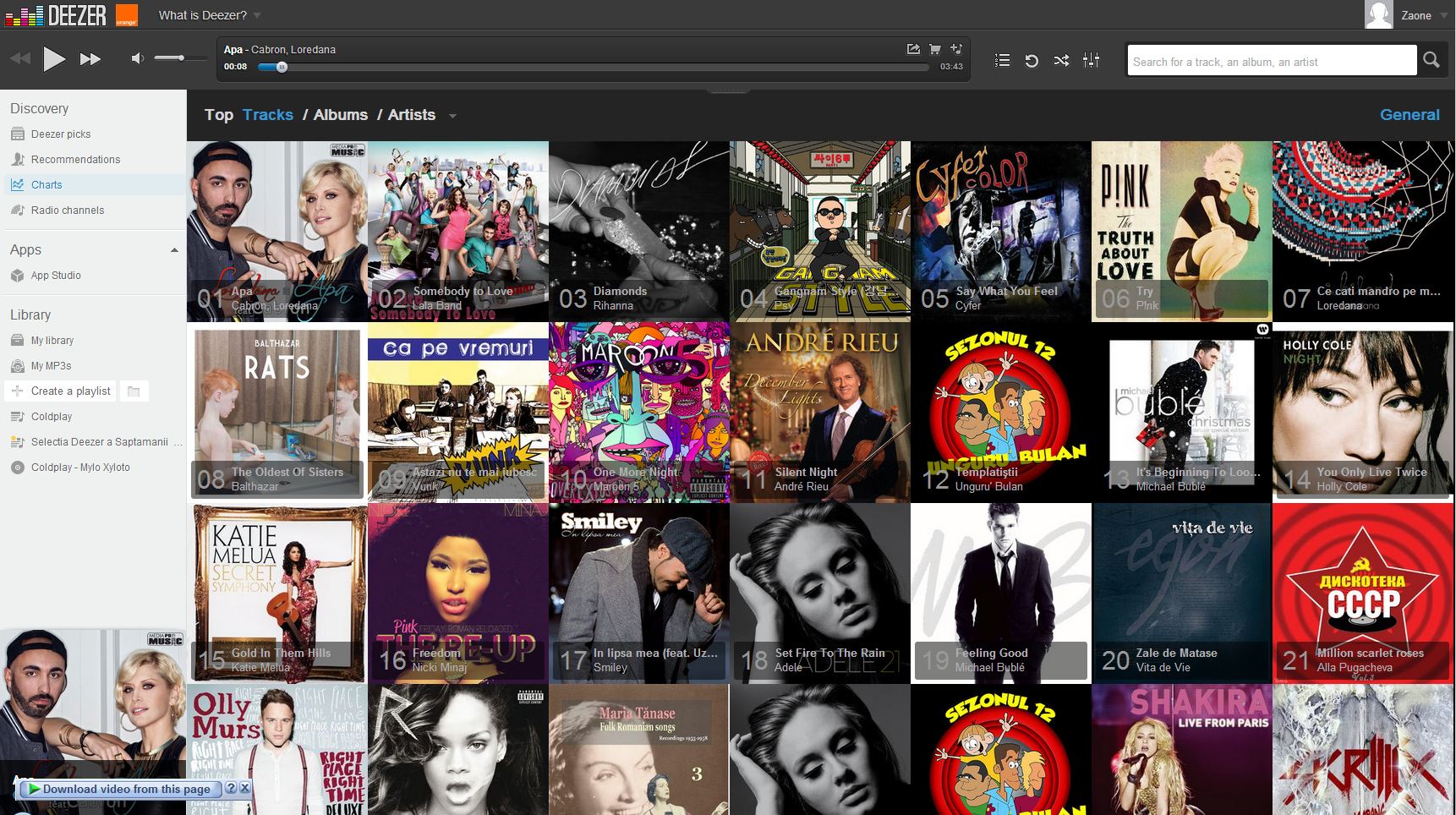
Task: Open track 20 Zale de Matase
Action: [x=1182, y=593]
